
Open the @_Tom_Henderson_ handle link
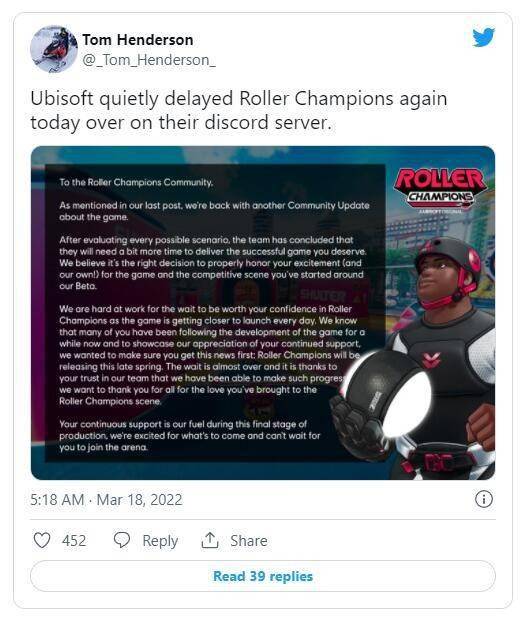coord(149,60)
